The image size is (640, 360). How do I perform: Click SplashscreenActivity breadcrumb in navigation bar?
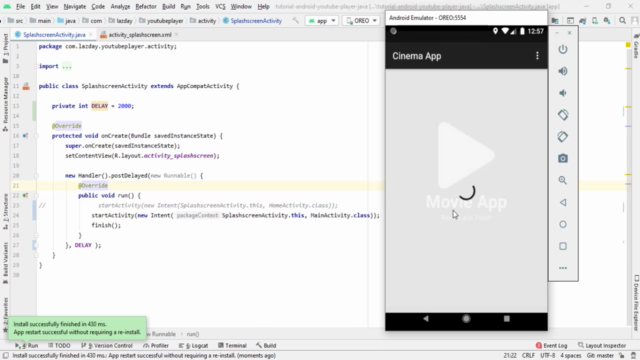(x=252, y=20)
